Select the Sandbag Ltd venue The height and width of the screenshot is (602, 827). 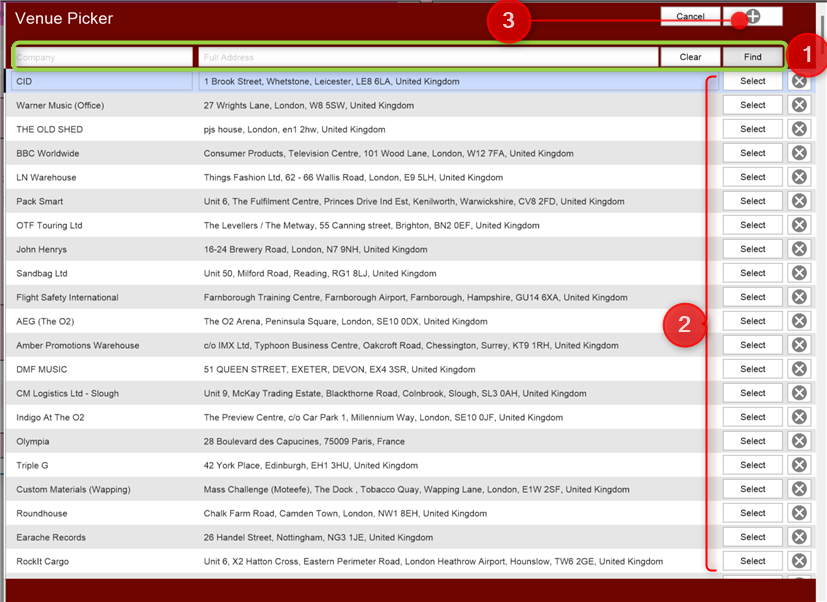(x=753, y=273)
